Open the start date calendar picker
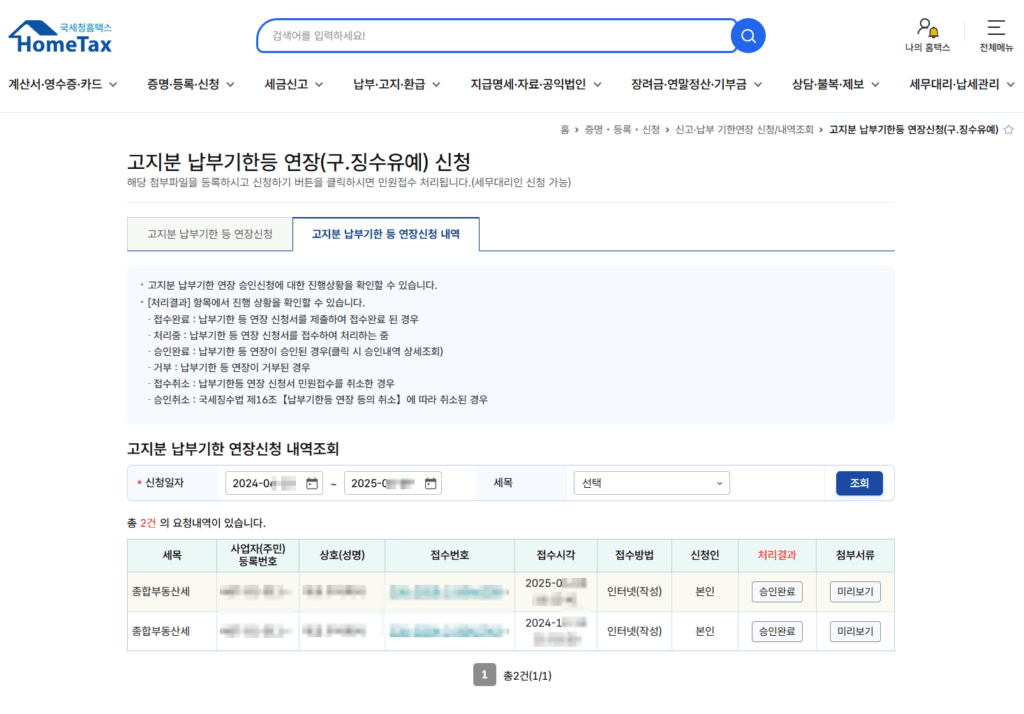1024x714 pixels. click(312, 484)
